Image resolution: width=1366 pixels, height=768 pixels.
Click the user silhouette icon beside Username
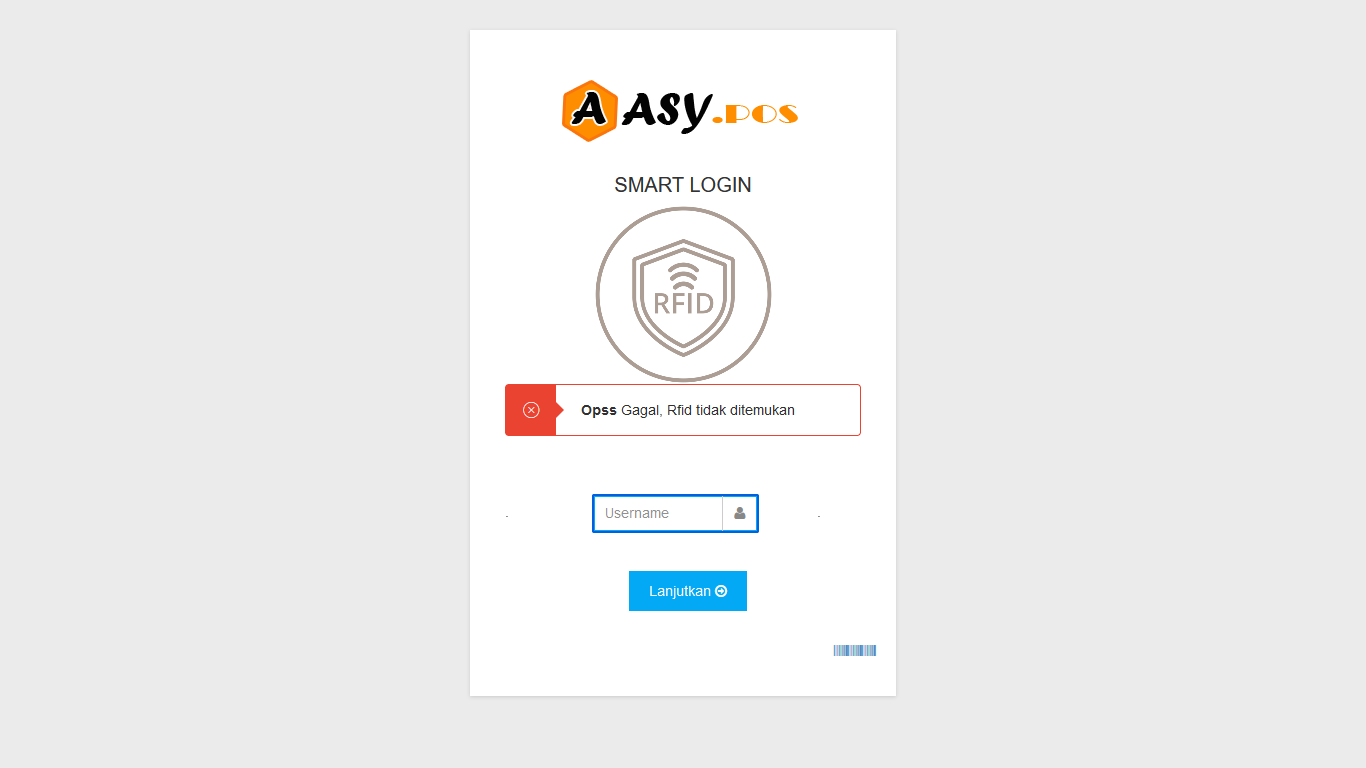pos(740,513)
